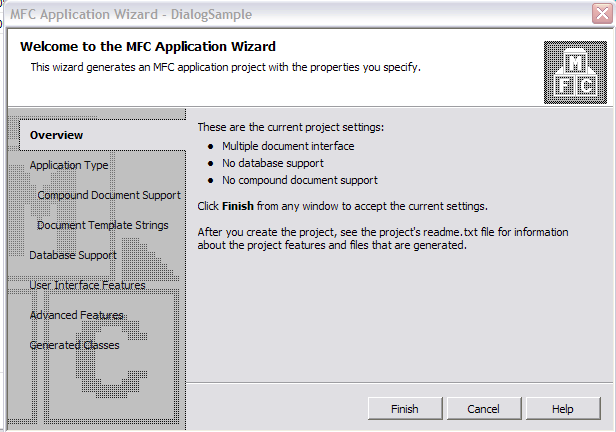Close the MFC Application Wizard window
Screen dimensions: 616x432
[602, 14]
